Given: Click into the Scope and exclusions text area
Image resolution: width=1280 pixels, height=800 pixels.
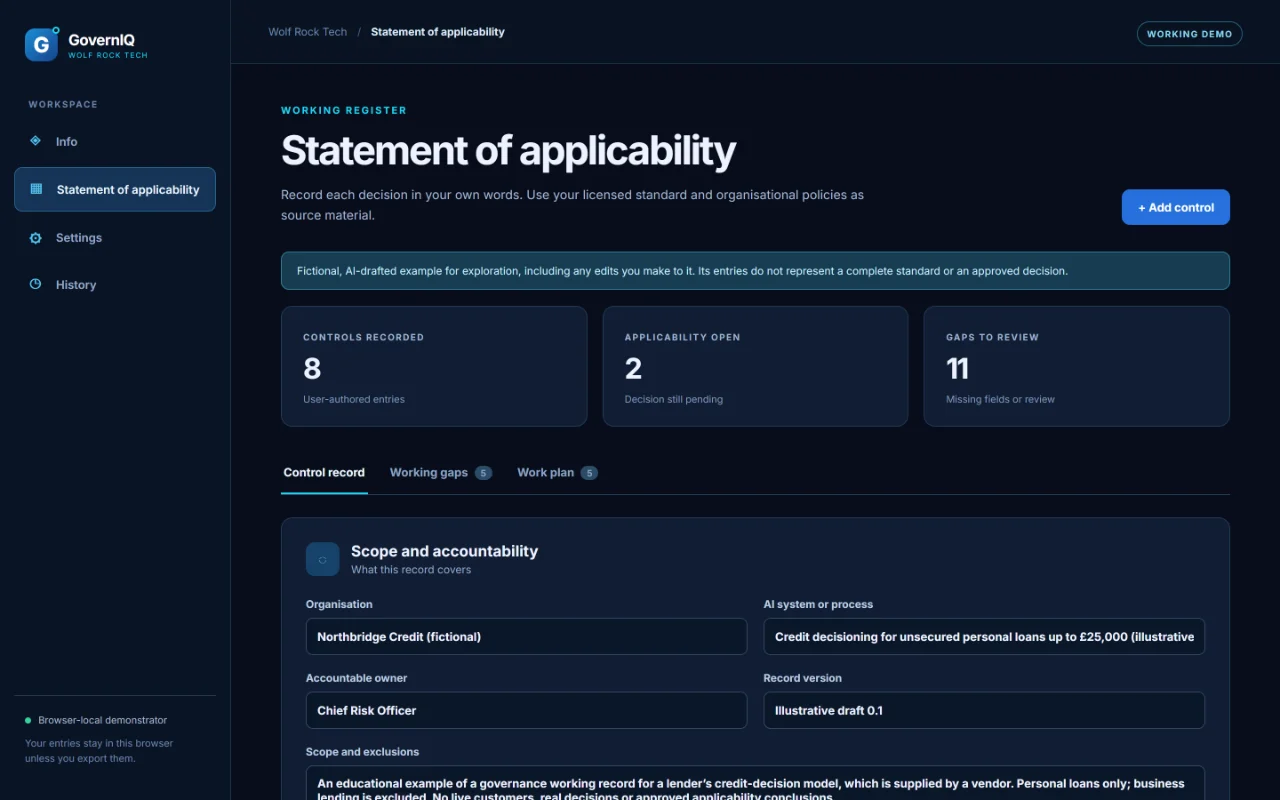Looking at the screenshot, I should pos(755,783).
